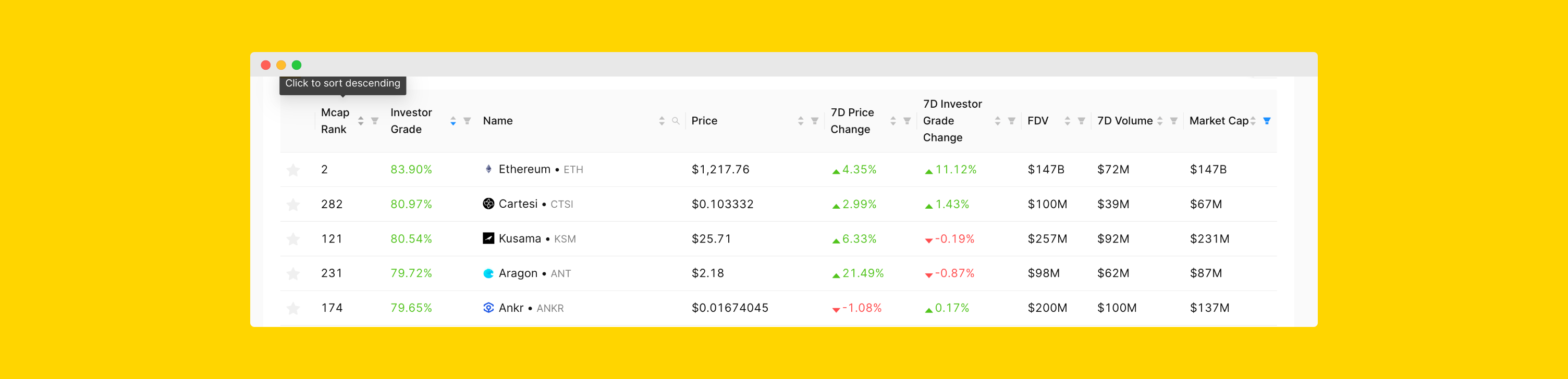Click the Name column header text
This screenshot has height=379, width=1568.
497,121
